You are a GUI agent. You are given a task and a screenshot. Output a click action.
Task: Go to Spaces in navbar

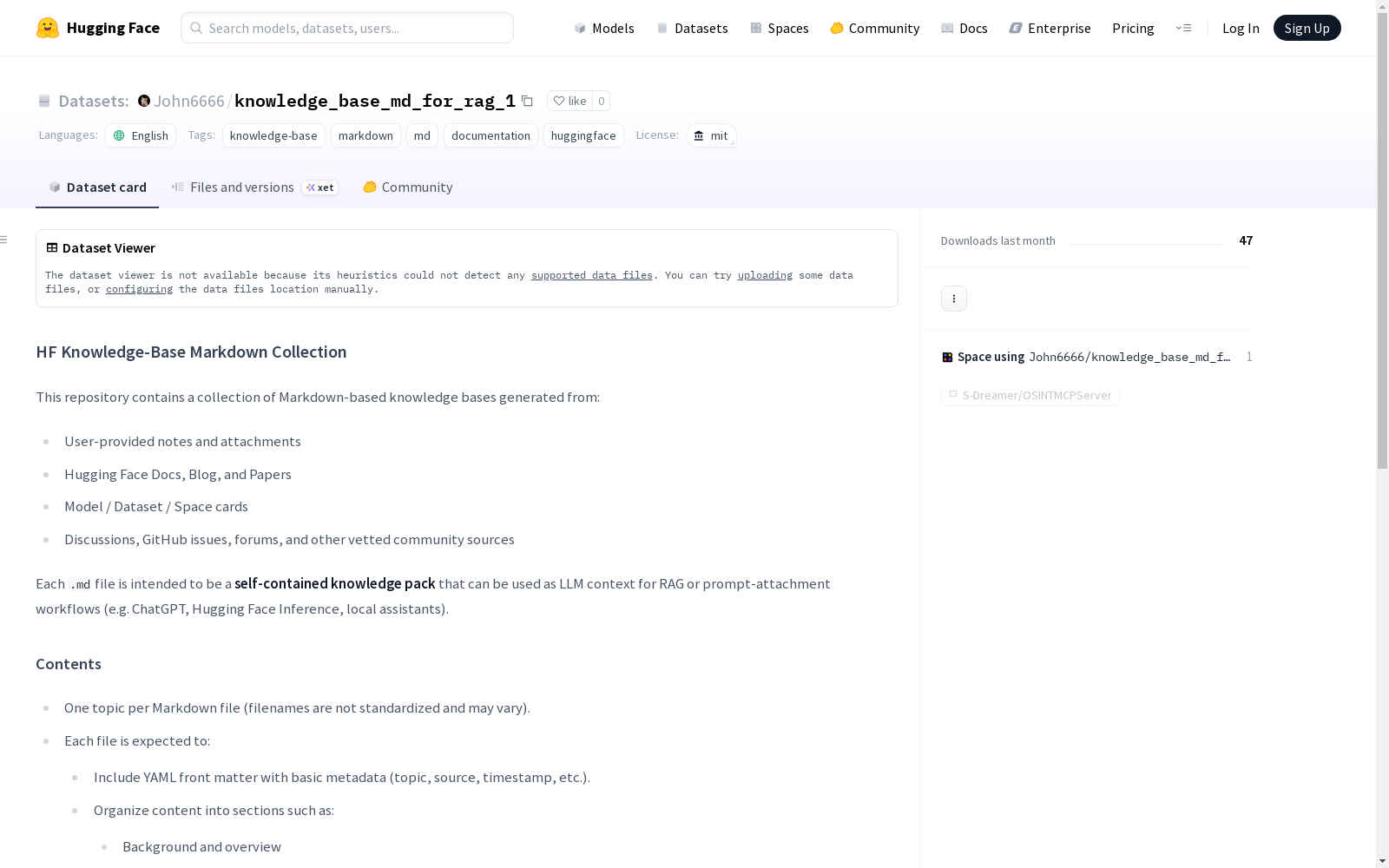(780, 28)
